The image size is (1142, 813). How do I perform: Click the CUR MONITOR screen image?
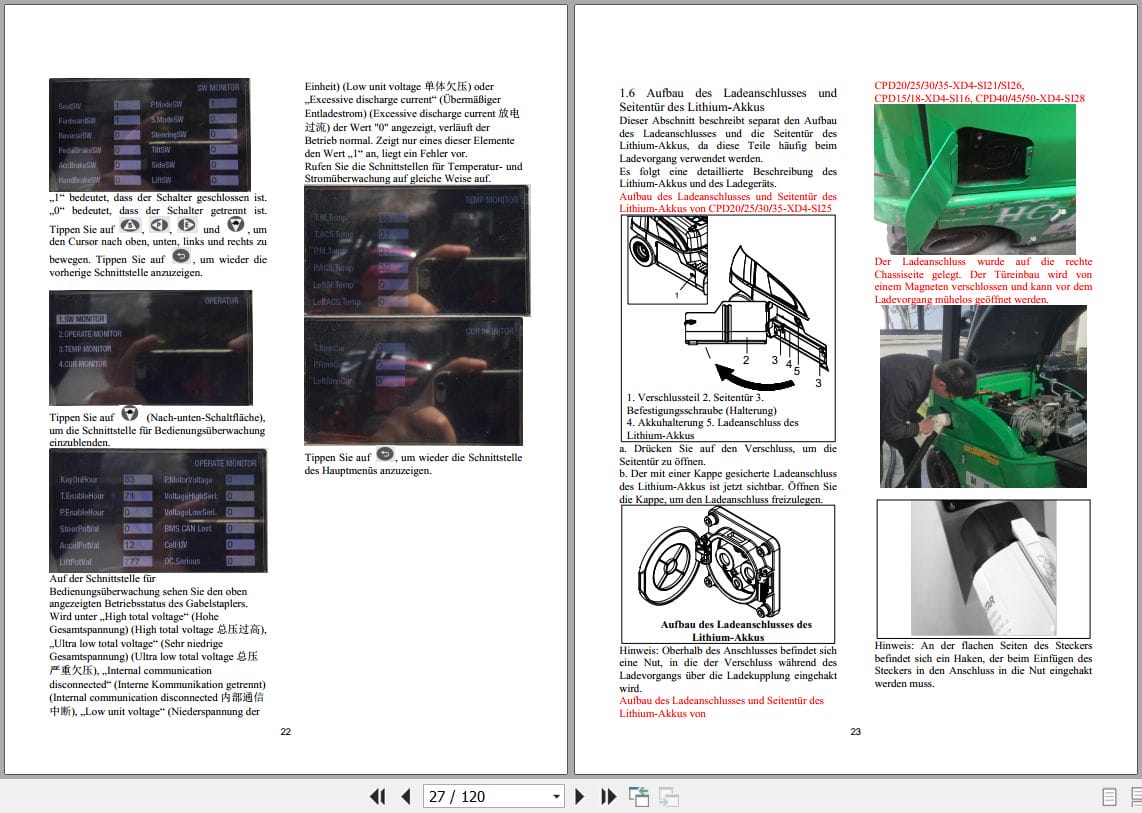(413, 381)
